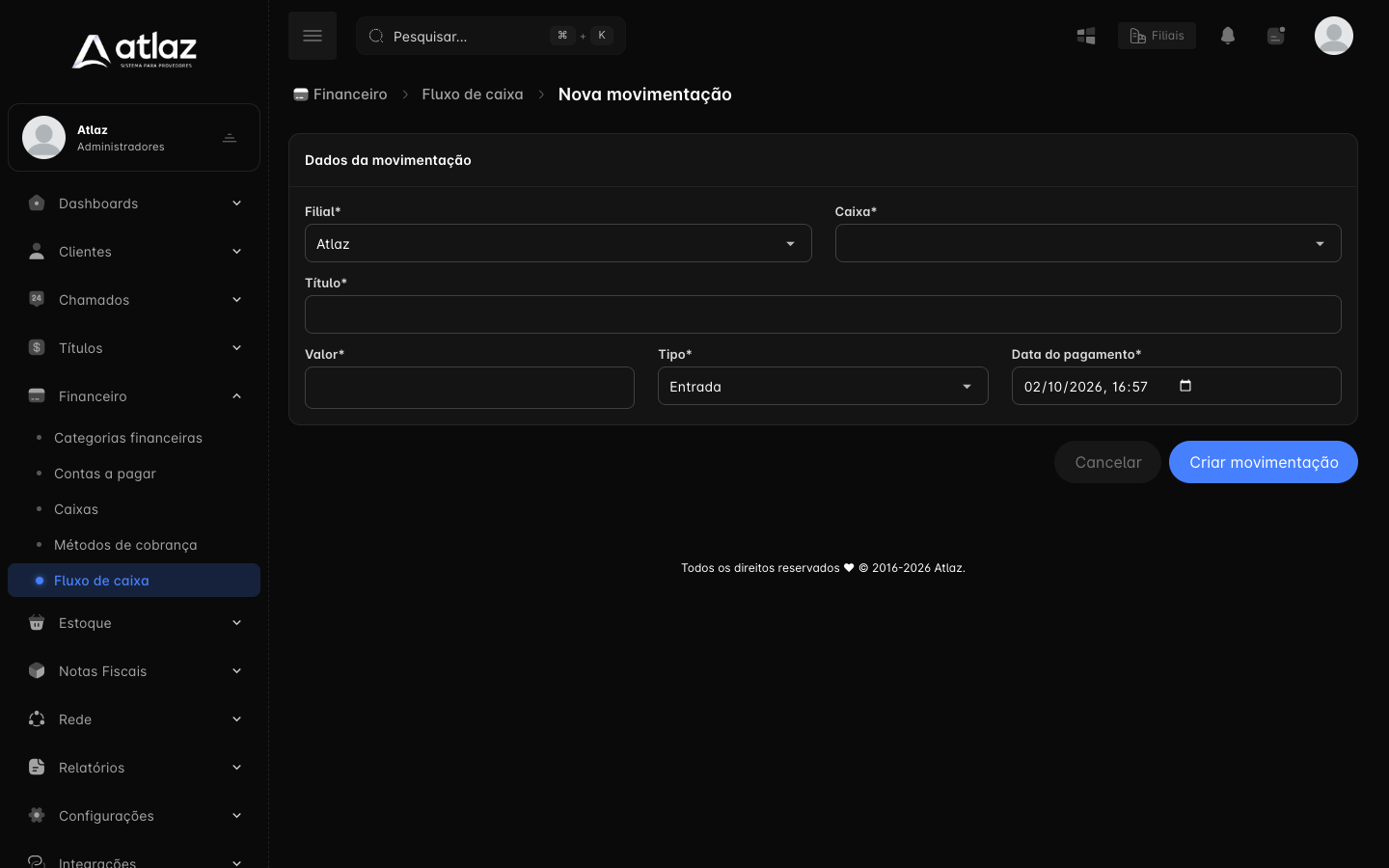Open the user avatar in top right
The image size is (1389, 868).
[x=1334, y=36]
